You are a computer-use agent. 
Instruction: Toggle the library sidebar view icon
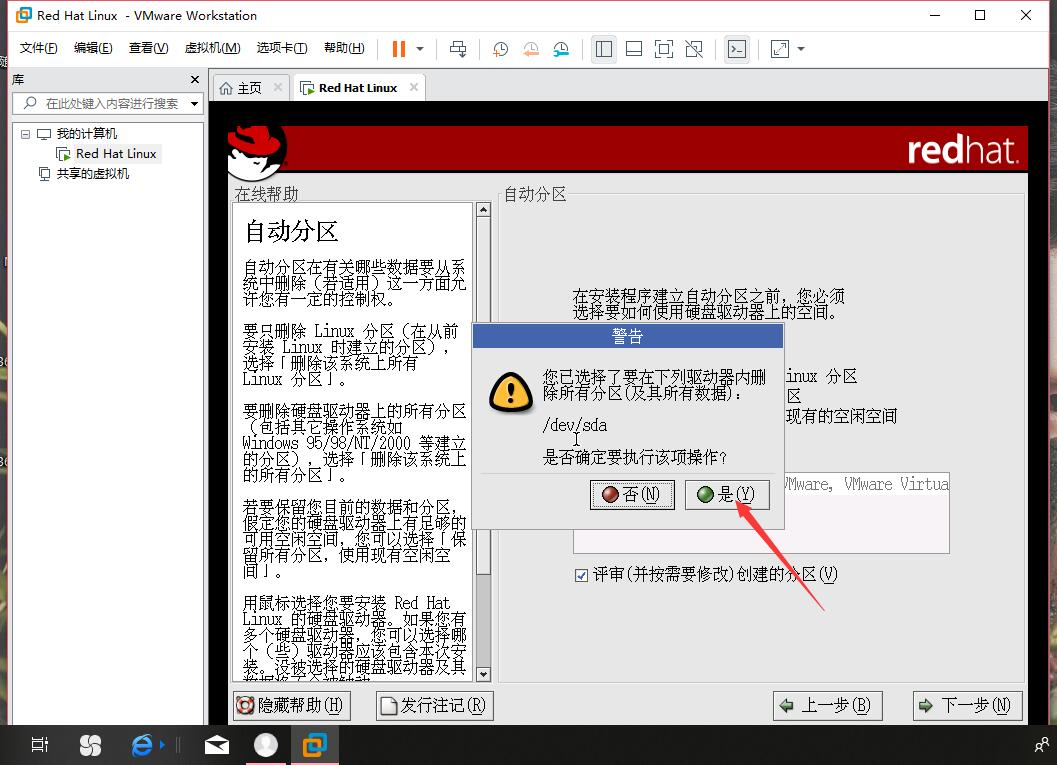pos(603,49)
